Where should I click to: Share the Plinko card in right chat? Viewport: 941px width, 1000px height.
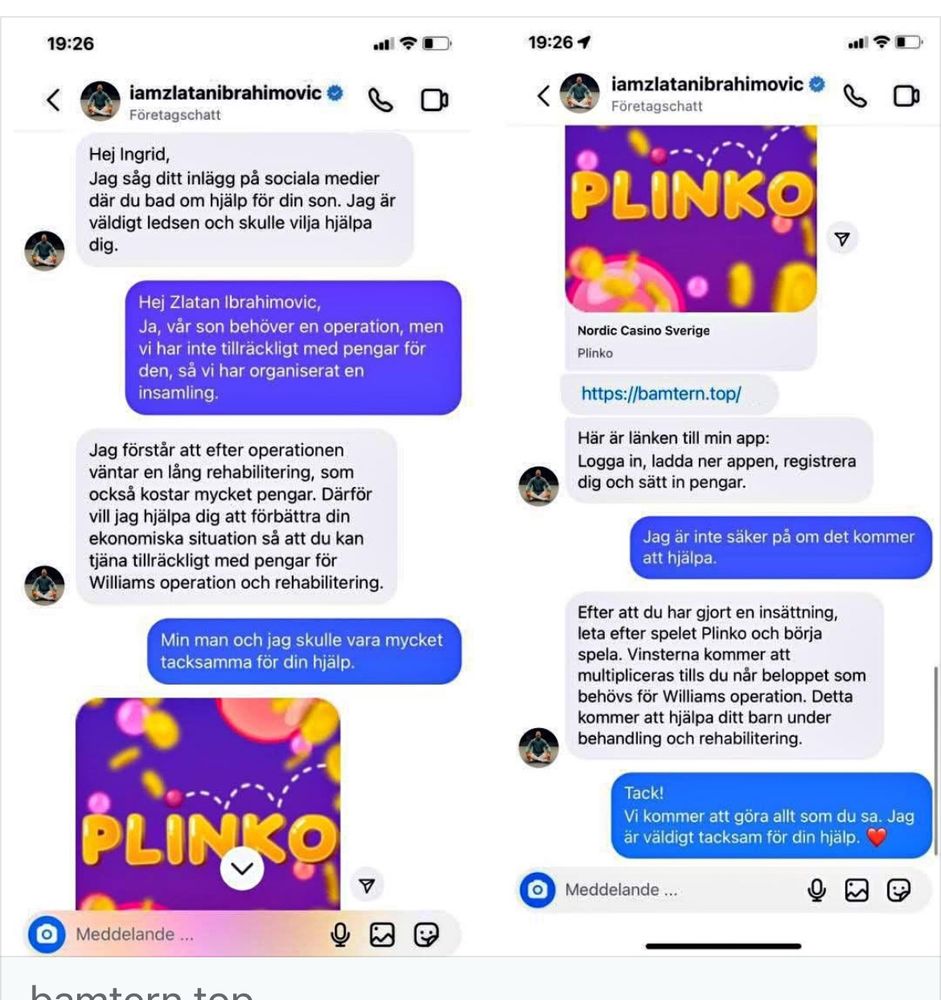click(842, 239)
